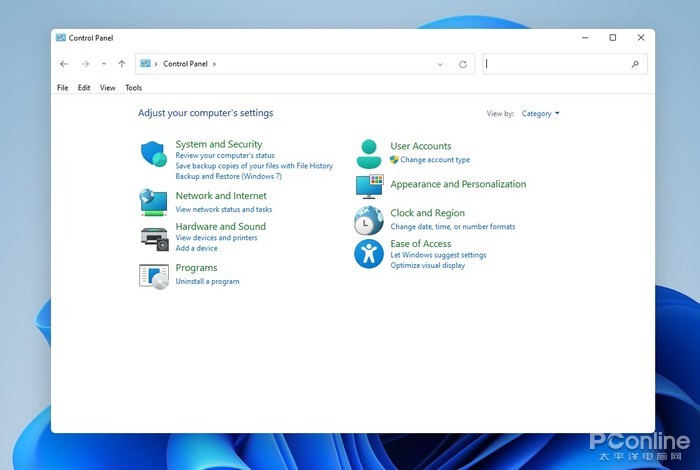Open the Tools menu
This screenshot has height=470, width=700.
[133, 88]
